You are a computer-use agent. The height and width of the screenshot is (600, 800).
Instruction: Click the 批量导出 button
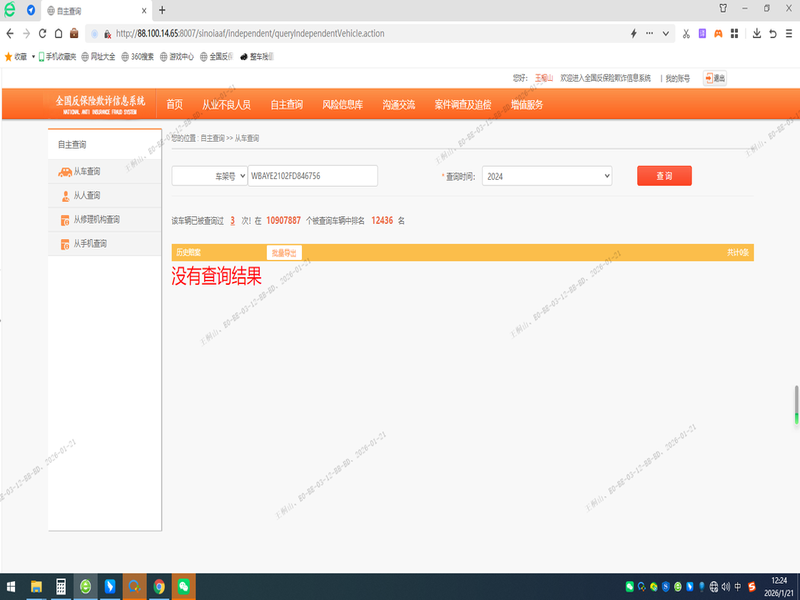tap(284, 253)
